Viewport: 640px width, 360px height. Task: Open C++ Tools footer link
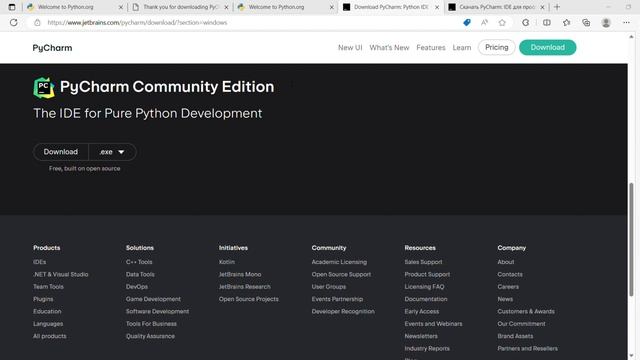(x=139, y=262)
